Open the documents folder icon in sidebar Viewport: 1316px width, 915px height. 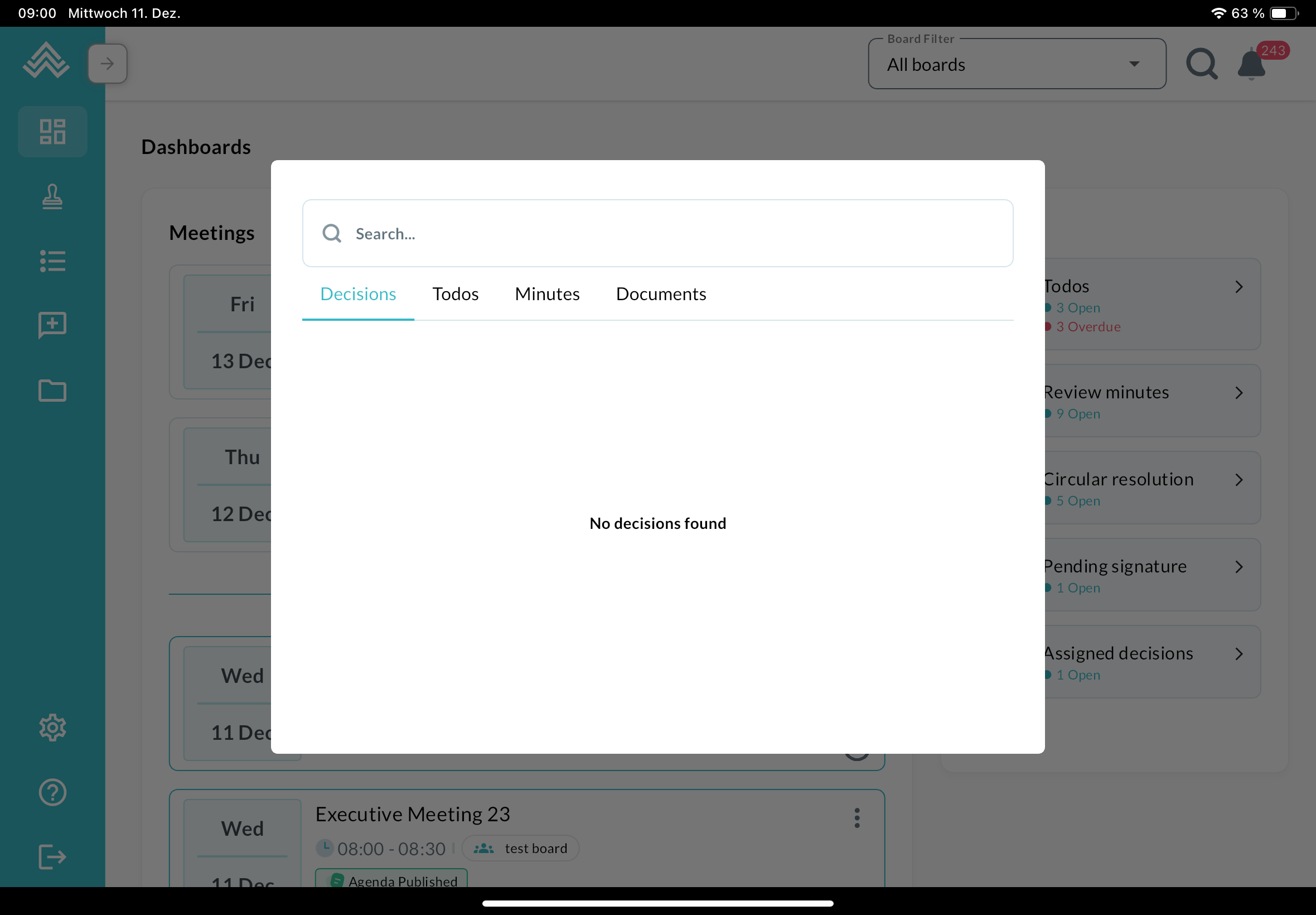pos(52,391)
